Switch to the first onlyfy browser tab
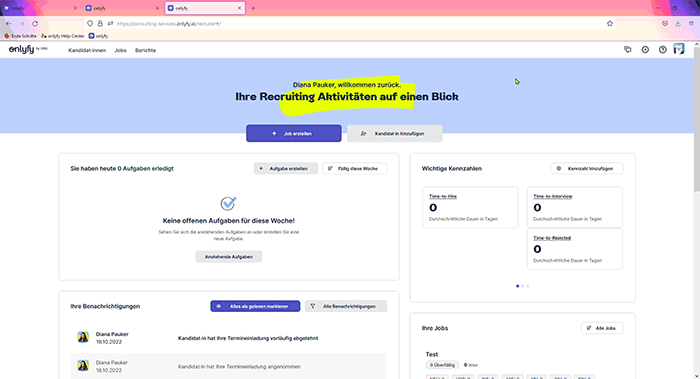The width and height of the screenshot is (700, 379). click(x=40, y=8)
